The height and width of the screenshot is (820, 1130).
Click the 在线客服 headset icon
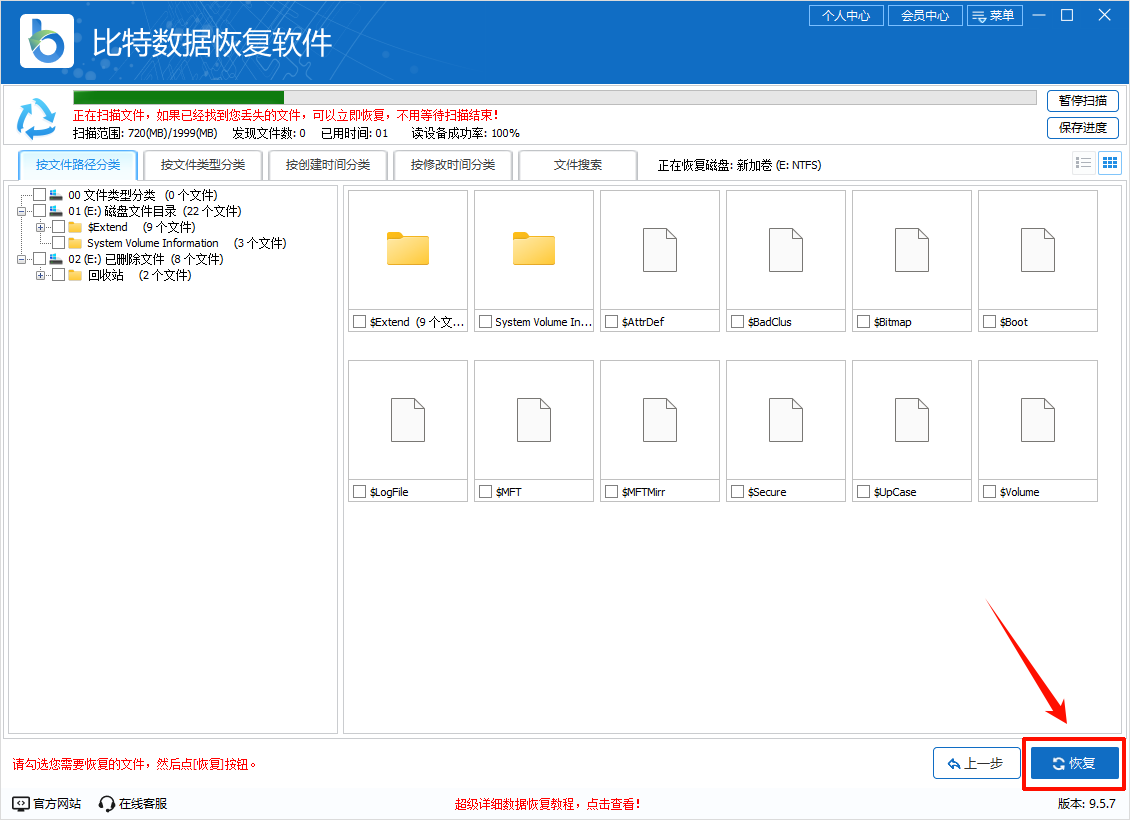105,802
